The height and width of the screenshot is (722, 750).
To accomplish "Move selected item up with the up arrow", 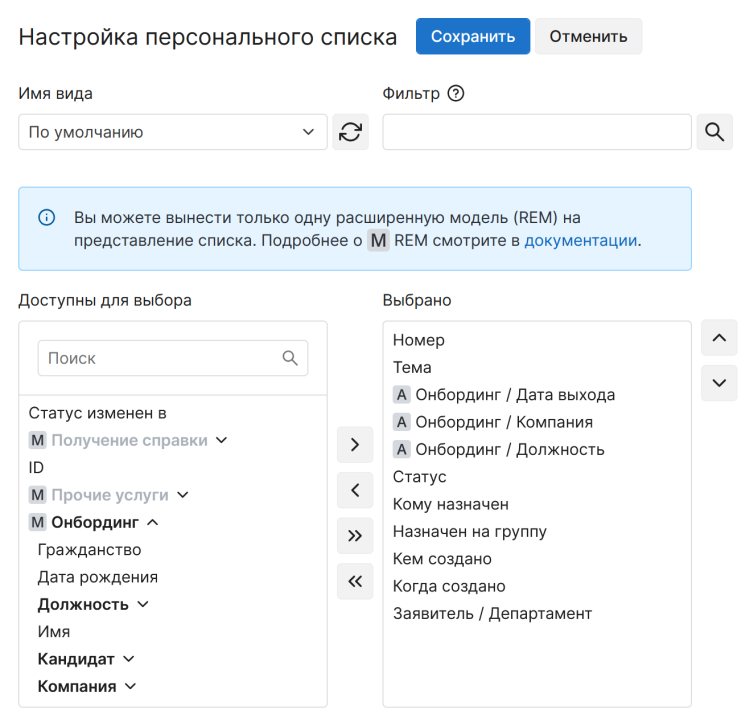I will coord(719,338).
